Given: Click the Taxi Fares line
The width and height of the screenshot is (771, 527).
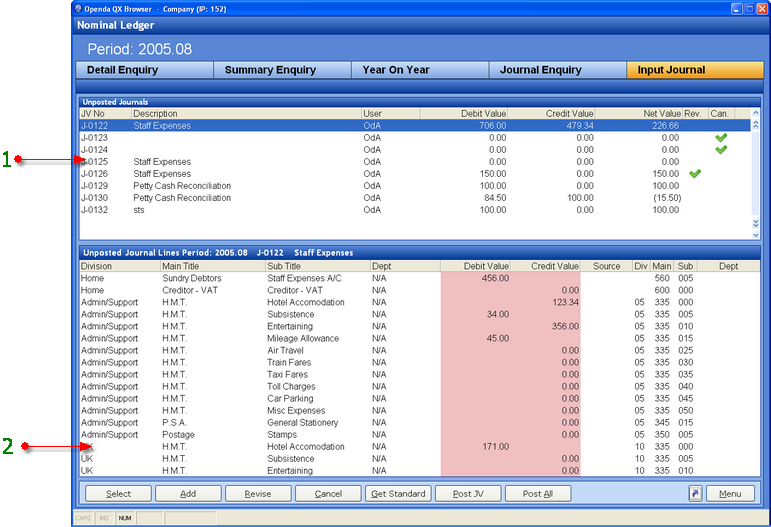Looking at the screenshot, I should (x=419, y=375).
